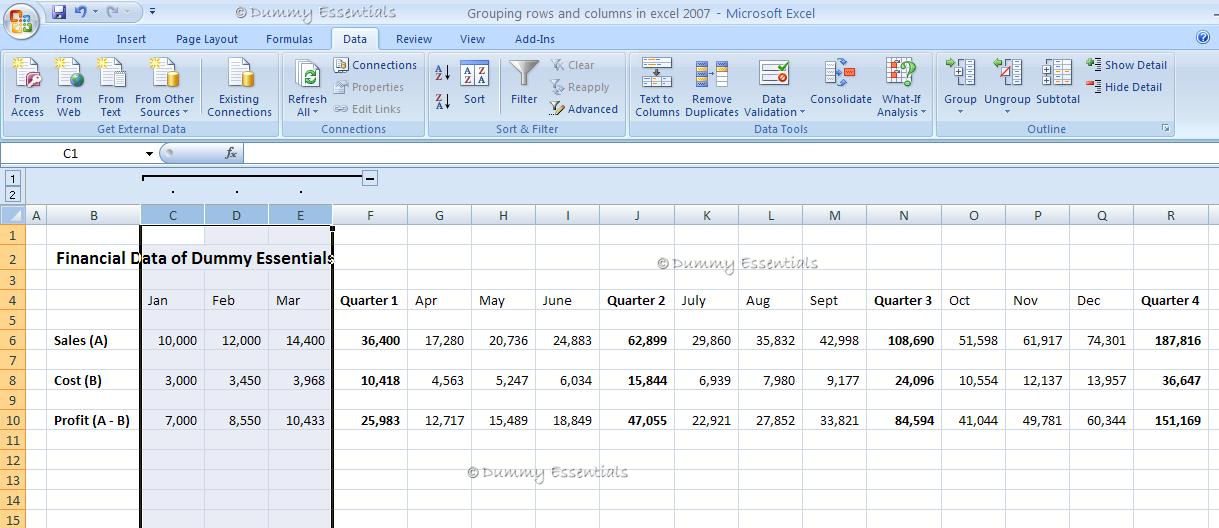Undo the last action in the quick access toolbar
Image resolution: width=1219 pixels, height=528 pixels.
pyautogui.click(x=81, y=12)
